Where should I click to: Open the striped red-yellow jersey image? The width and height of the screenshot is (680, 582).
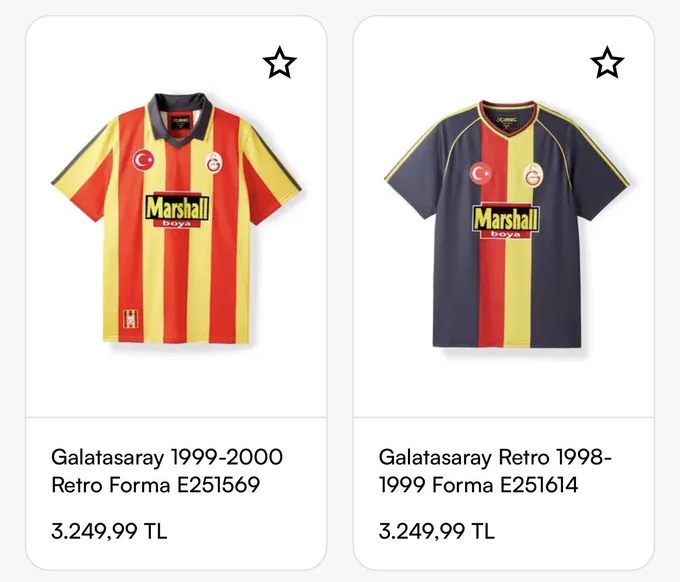(177, 218)
